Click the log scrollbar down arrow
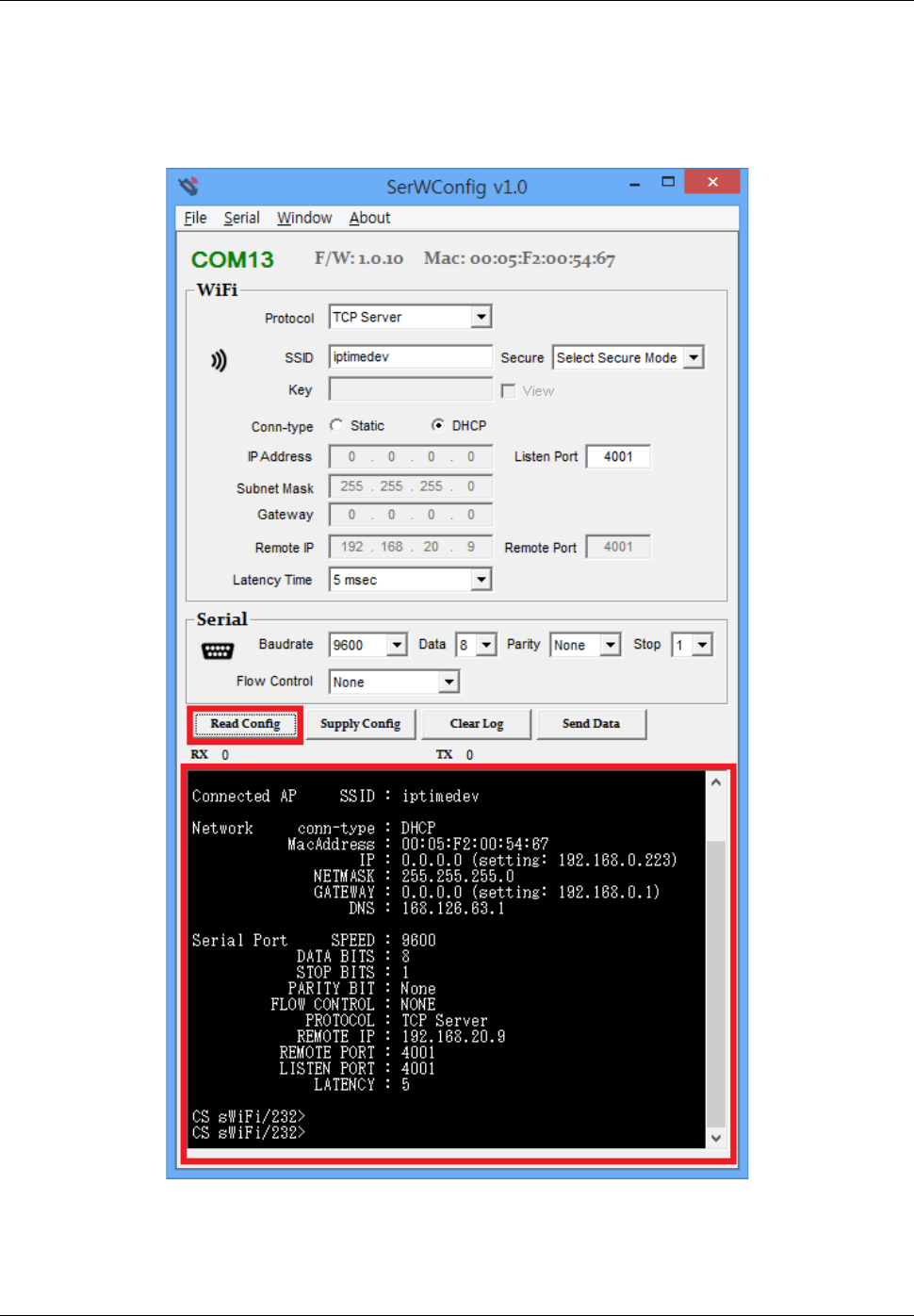This screenshot has height=1316, width=914. [x=716, y=1138]
